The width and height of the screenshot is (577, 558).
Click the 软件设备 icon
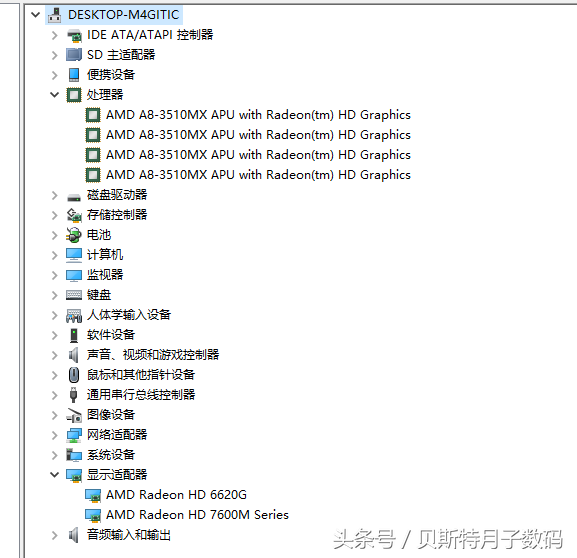(x=74, y=335)
